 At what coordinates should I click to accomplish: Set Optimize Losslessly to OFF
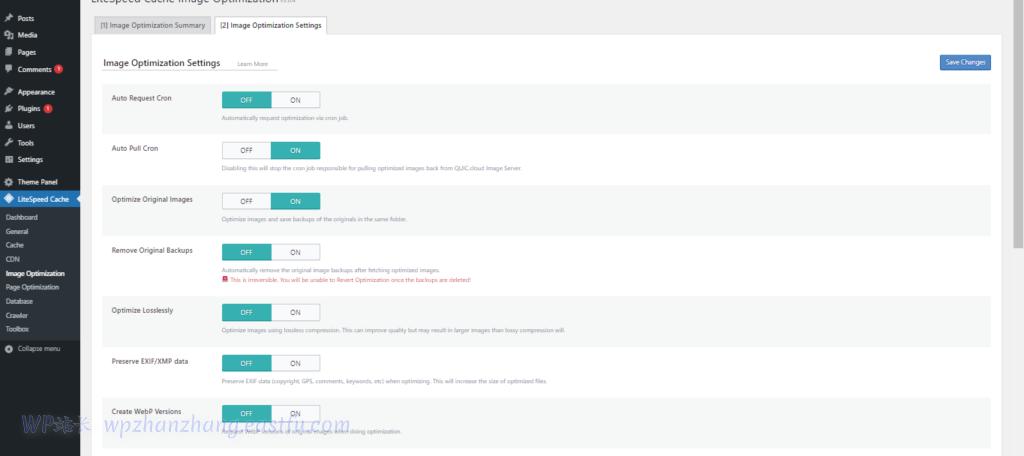246,312
